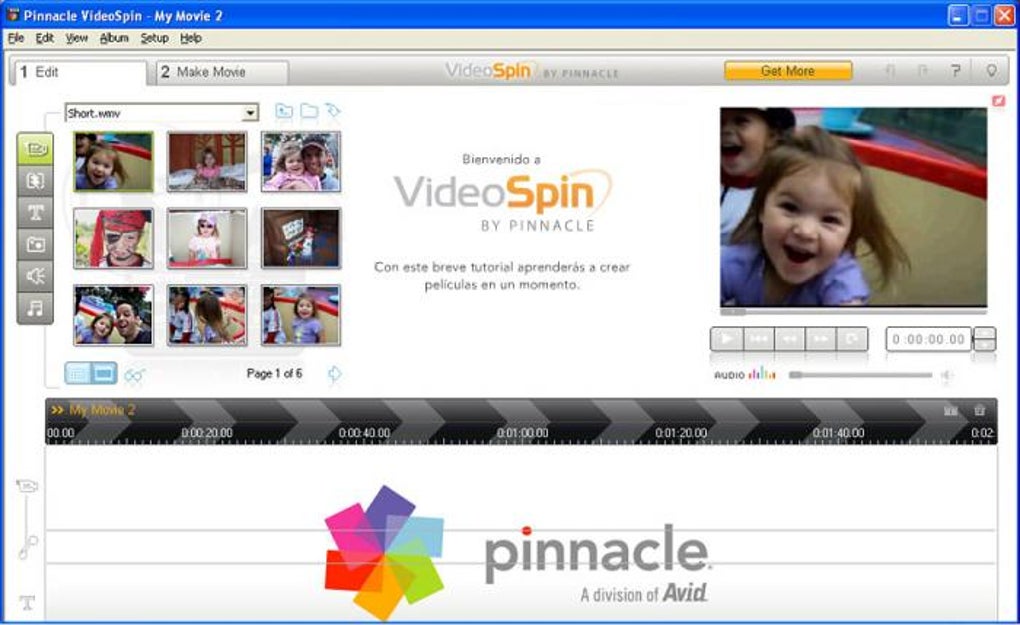The image size is (1020, 625).
Task: Click the Get More button
Action: pos(788,71)
